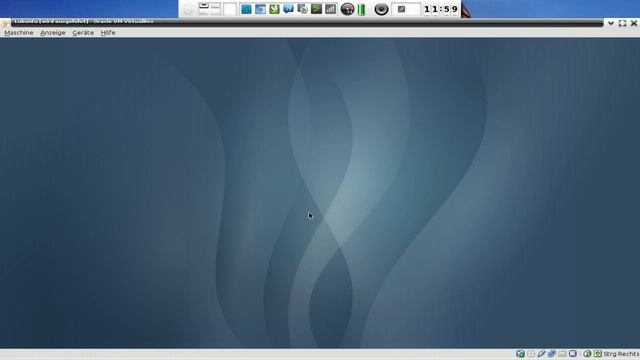This screenshot has height=360, width=640.
Task: Click the small gray tray icon beside clock
Action: pyautogui.click(x=402, y=9)
